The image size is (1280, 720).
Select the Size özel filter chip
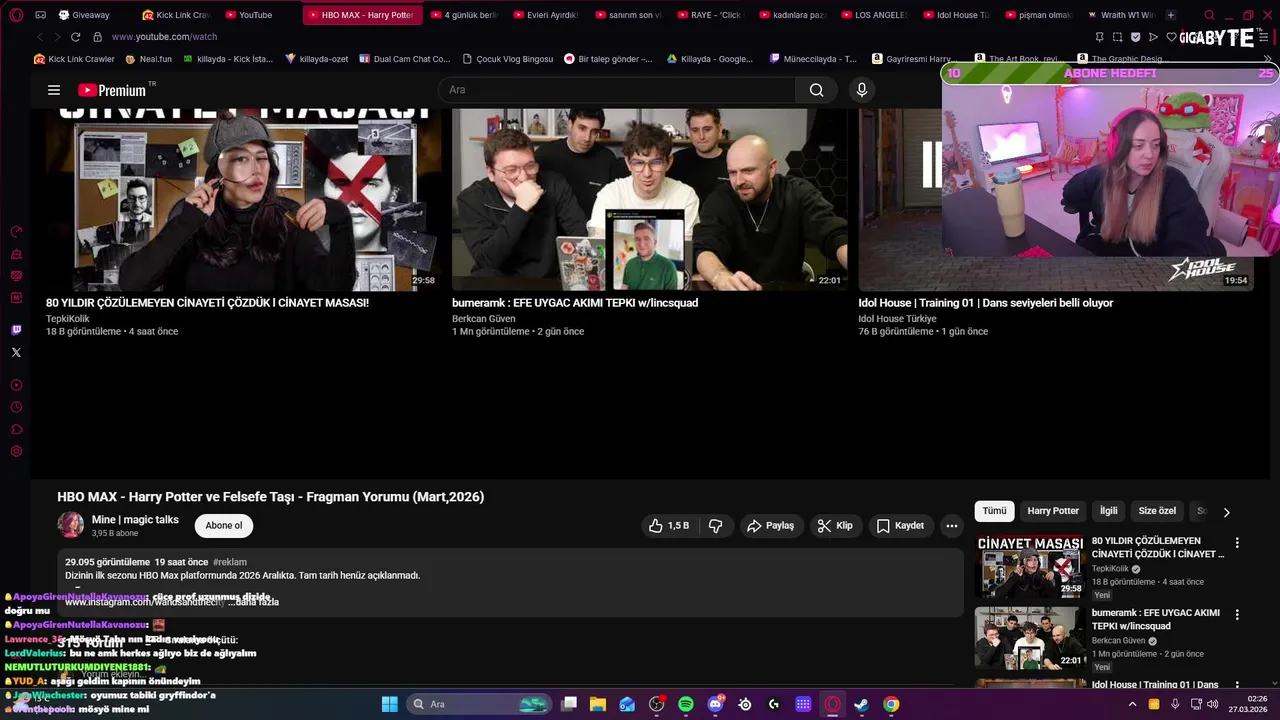(x=1157, y=511)
